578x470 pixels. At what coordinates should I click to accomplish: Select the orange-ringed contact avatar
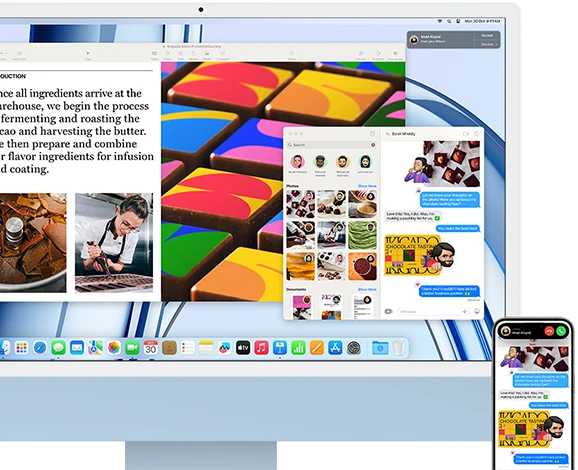tap(342, 161)
